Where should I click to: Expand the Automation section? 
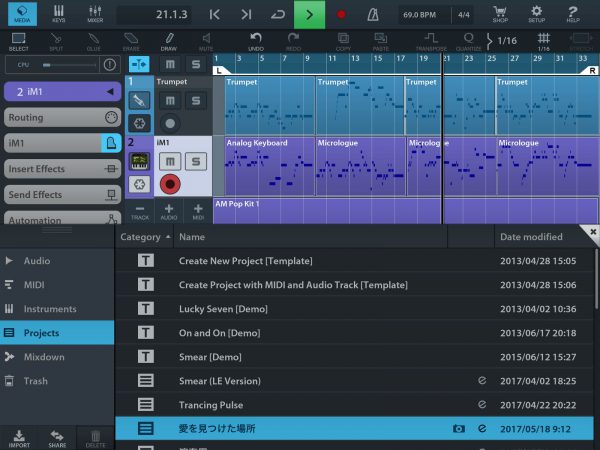(x=62, y=218)
